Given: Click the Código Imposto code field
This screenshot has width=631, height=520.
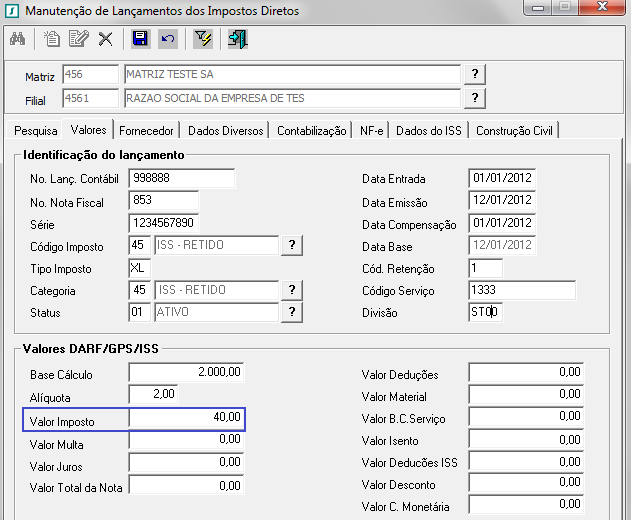Looking at the screenshot, I should (140, 245).
